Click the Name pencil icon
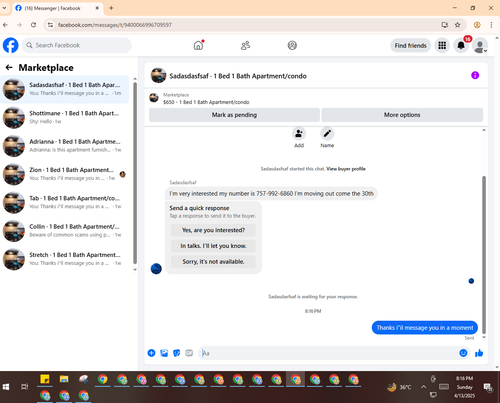The width and height of the screenshot is (500, 403). click(x=327, y=134)
